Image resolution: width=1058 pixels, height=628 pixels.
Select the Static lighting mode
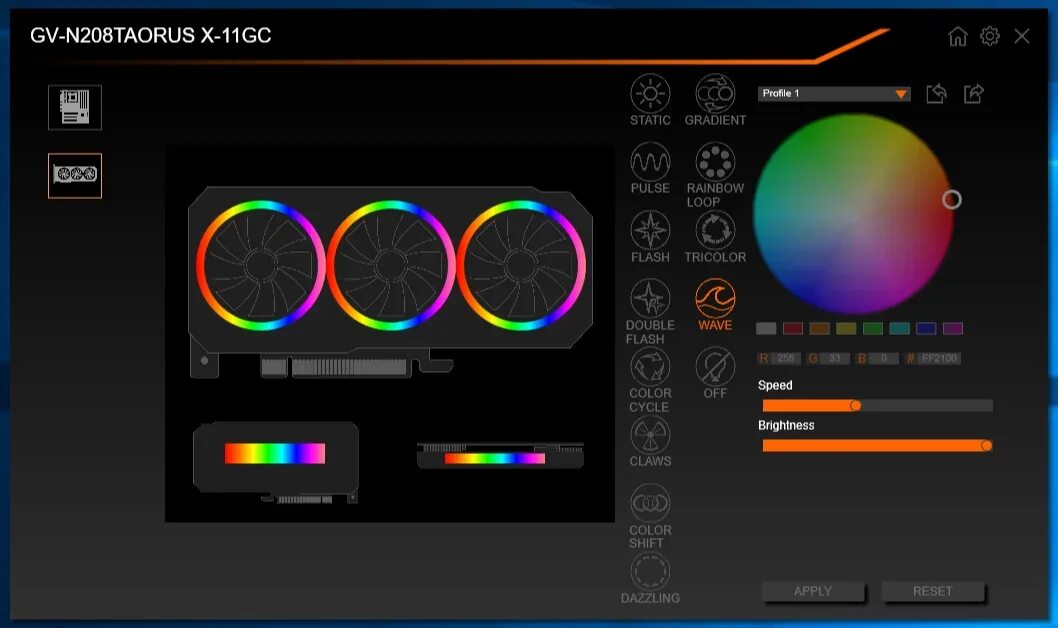pos(650,93)
